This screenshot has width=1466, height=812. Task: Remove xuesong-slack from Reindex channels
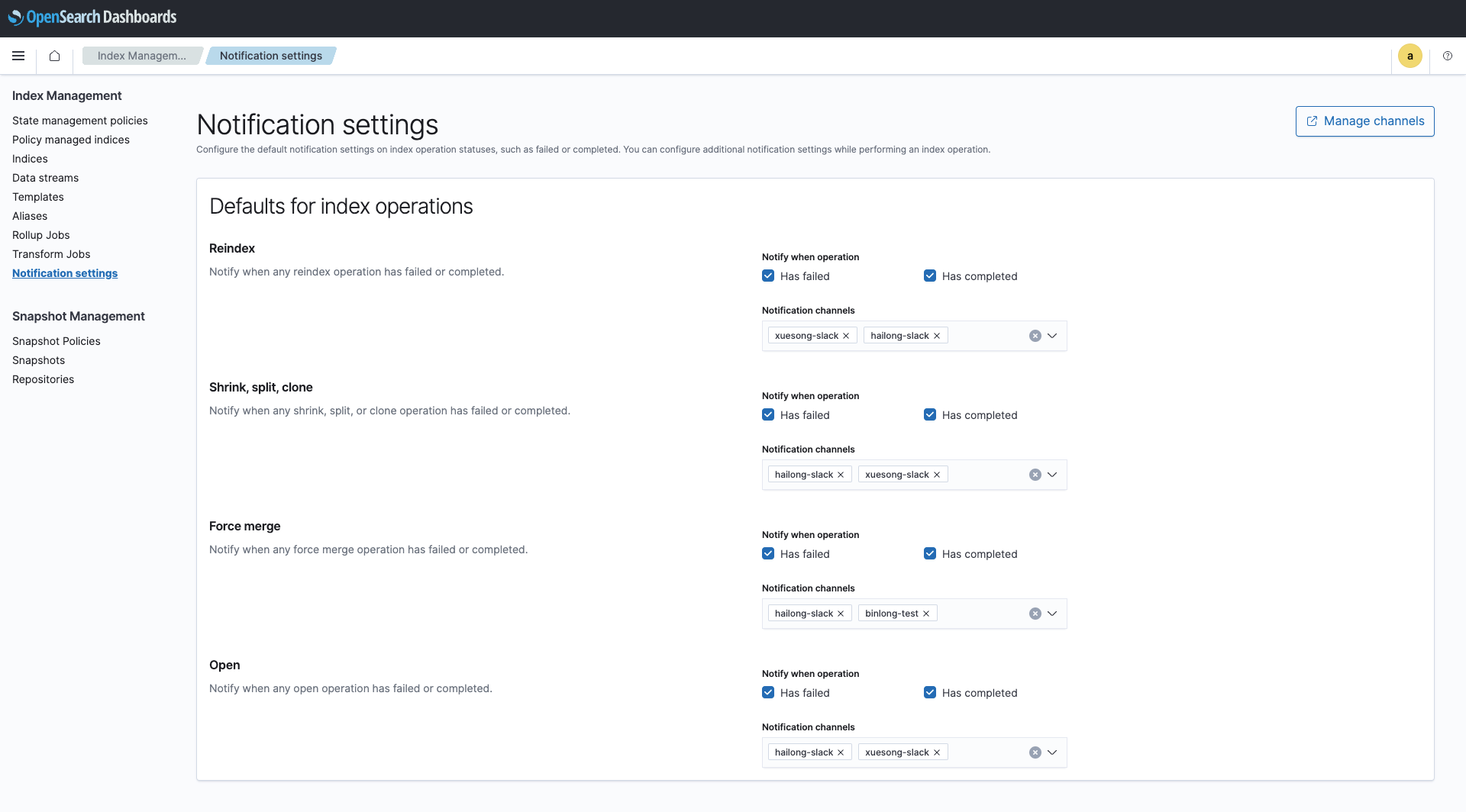(846, 336)
